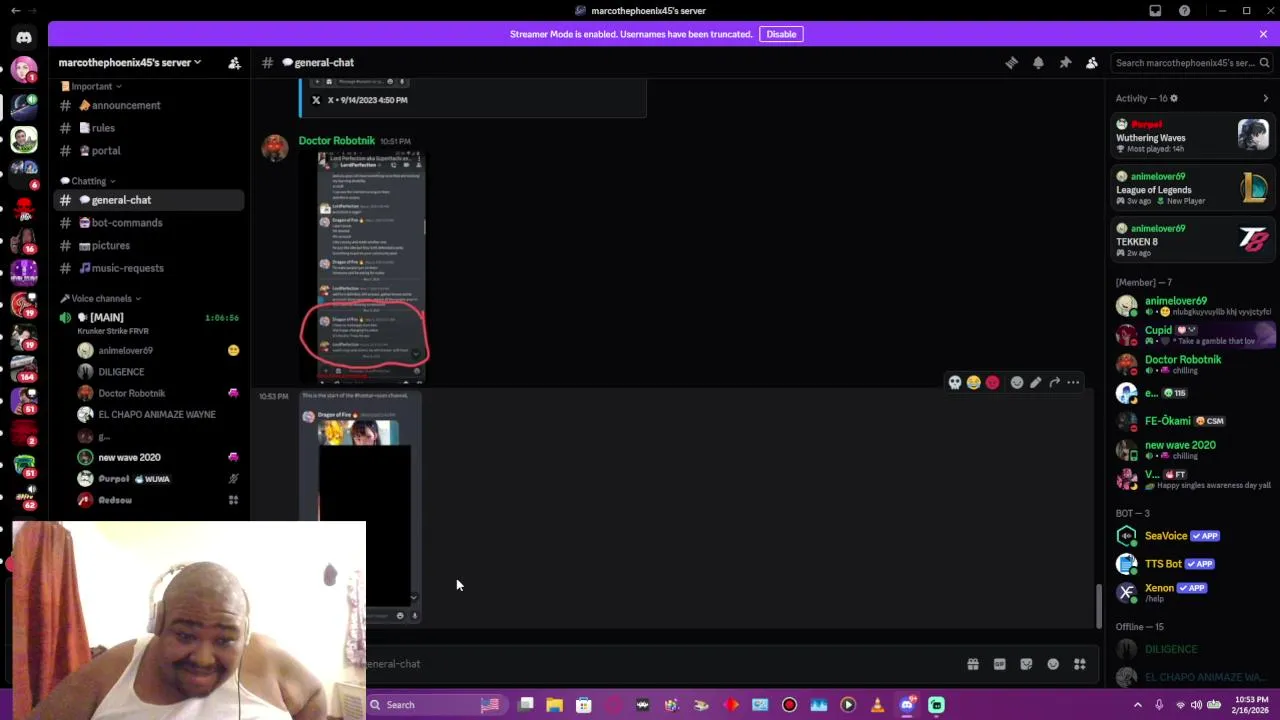Click Doctor Robotnik username in chat
1280x720 pixels.
[x=336, y=141]
